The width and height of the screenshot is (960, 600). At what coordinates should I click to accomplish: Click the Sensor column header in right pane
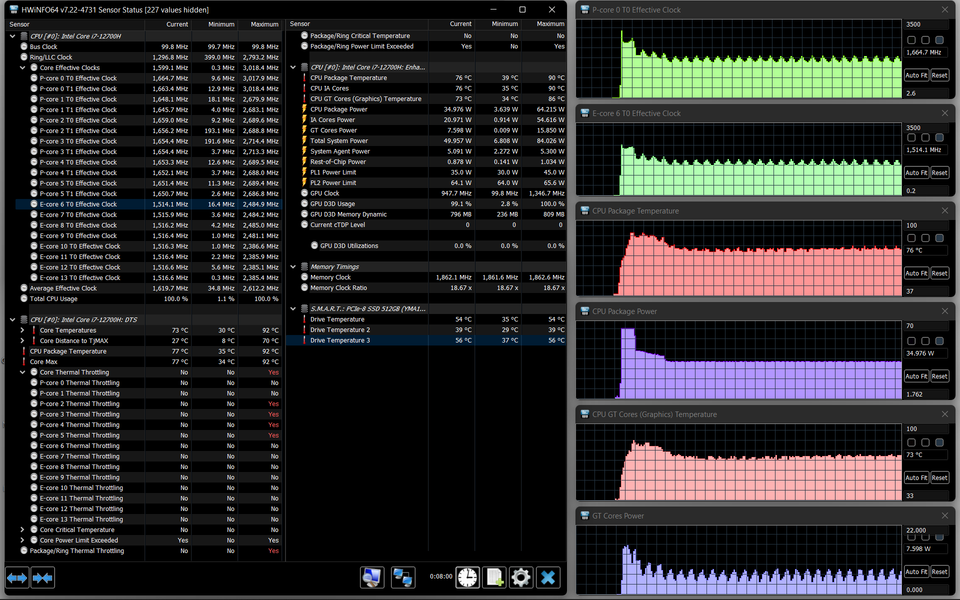[x=300, y=24]
